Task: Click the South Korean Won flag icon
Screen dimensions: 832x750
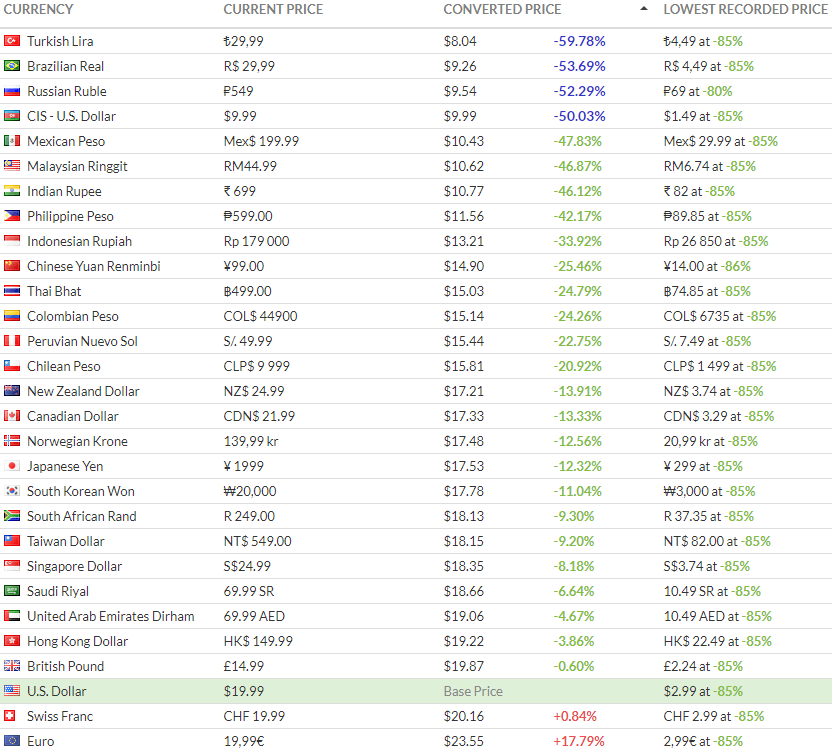Action: (x=12, y=491)
